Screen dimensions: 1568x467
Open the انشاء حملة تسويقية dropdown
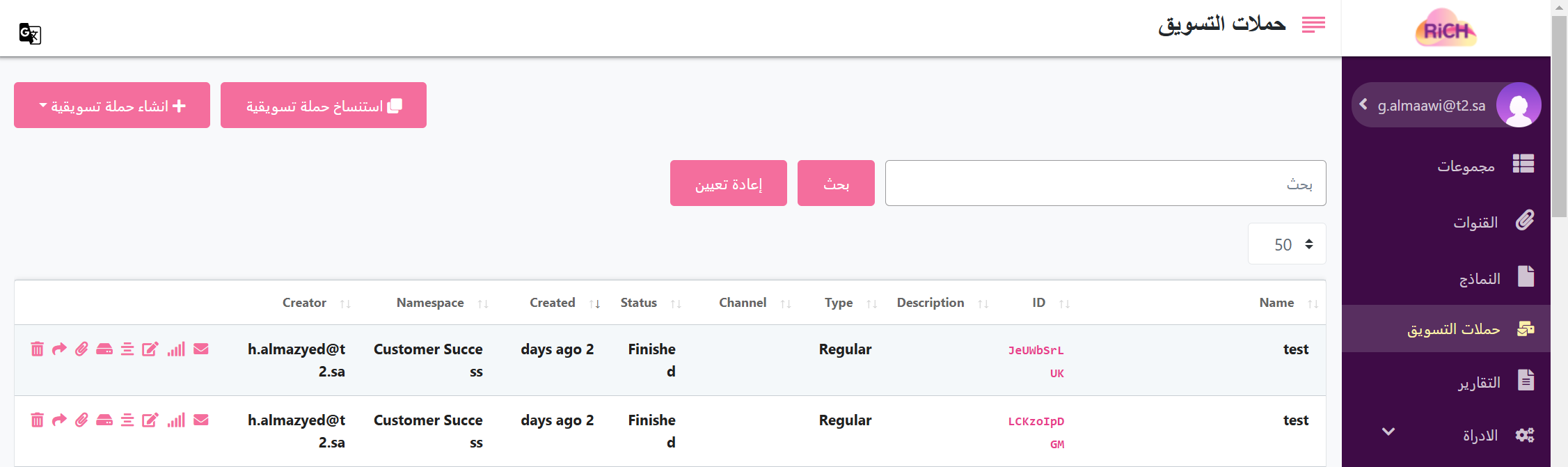tap(112, 106)
